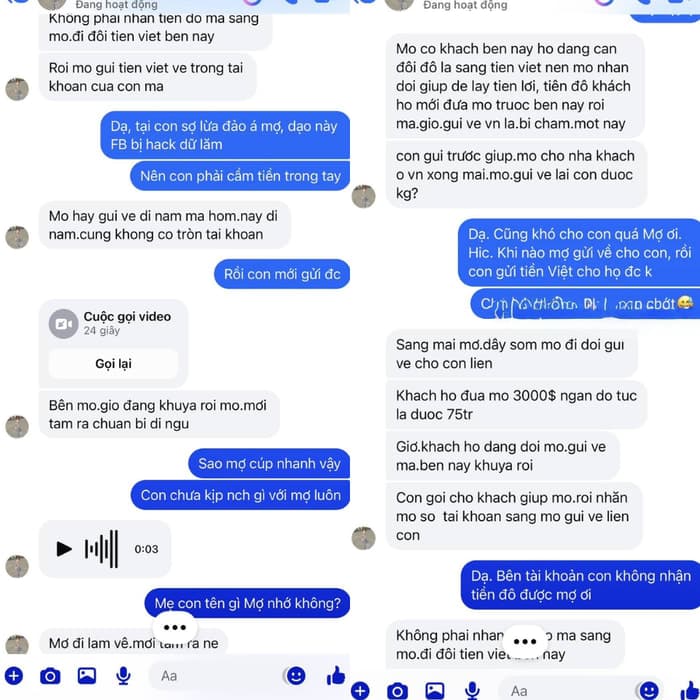Click the voice message waveform
700x700 pixels.
point(102,549)
